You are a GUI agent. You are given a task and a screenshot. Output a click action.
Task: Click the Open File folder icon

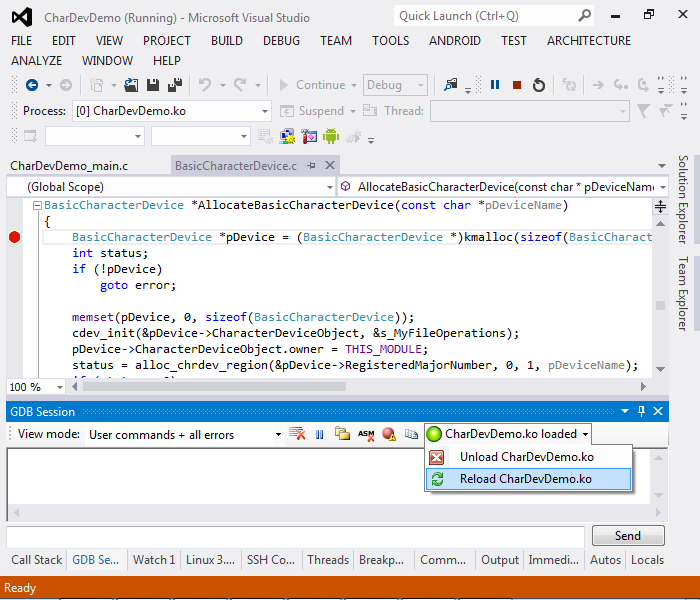click(131, 85)
